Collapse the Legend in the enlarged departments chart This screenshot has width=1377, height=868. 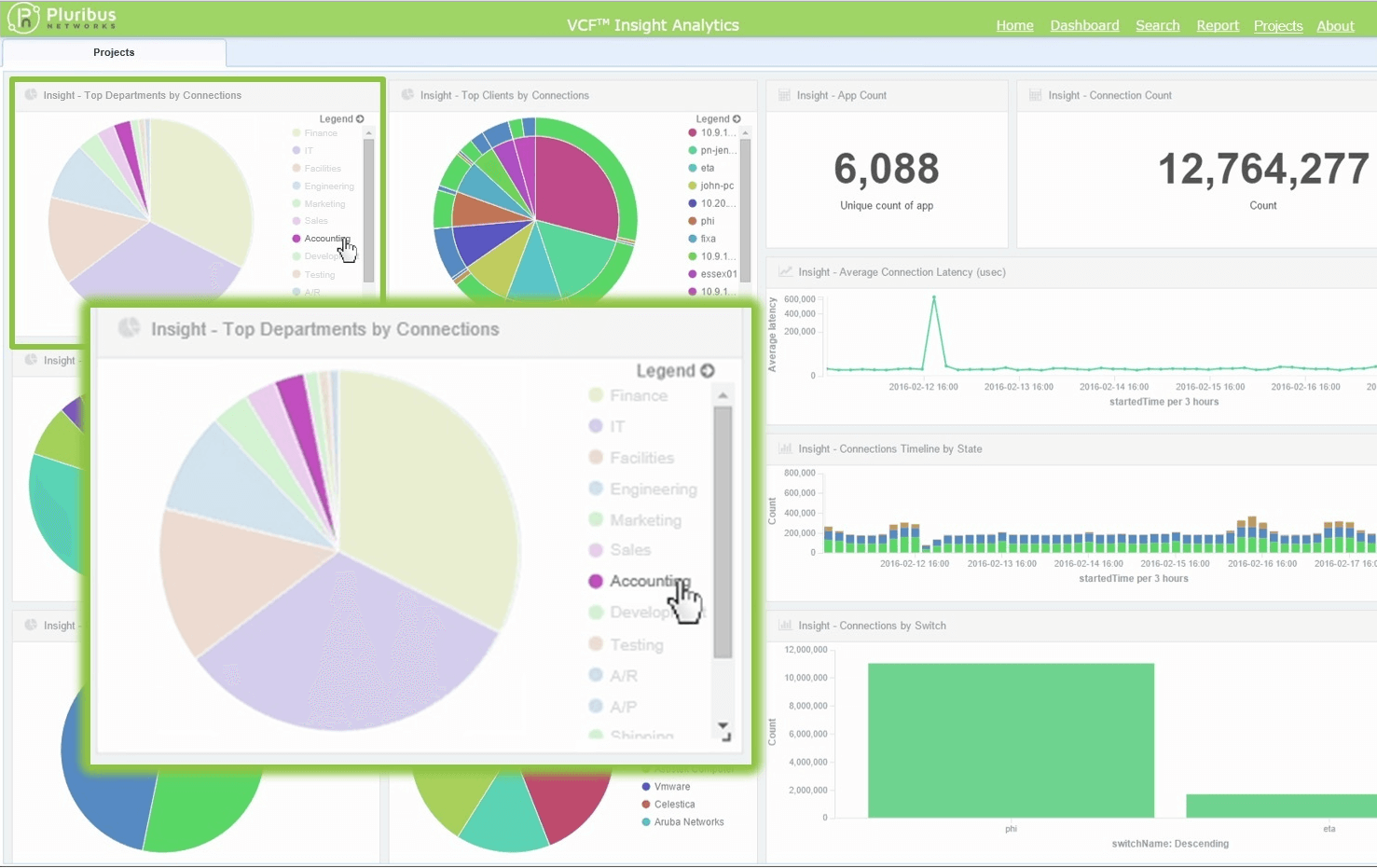click(709, 370)
